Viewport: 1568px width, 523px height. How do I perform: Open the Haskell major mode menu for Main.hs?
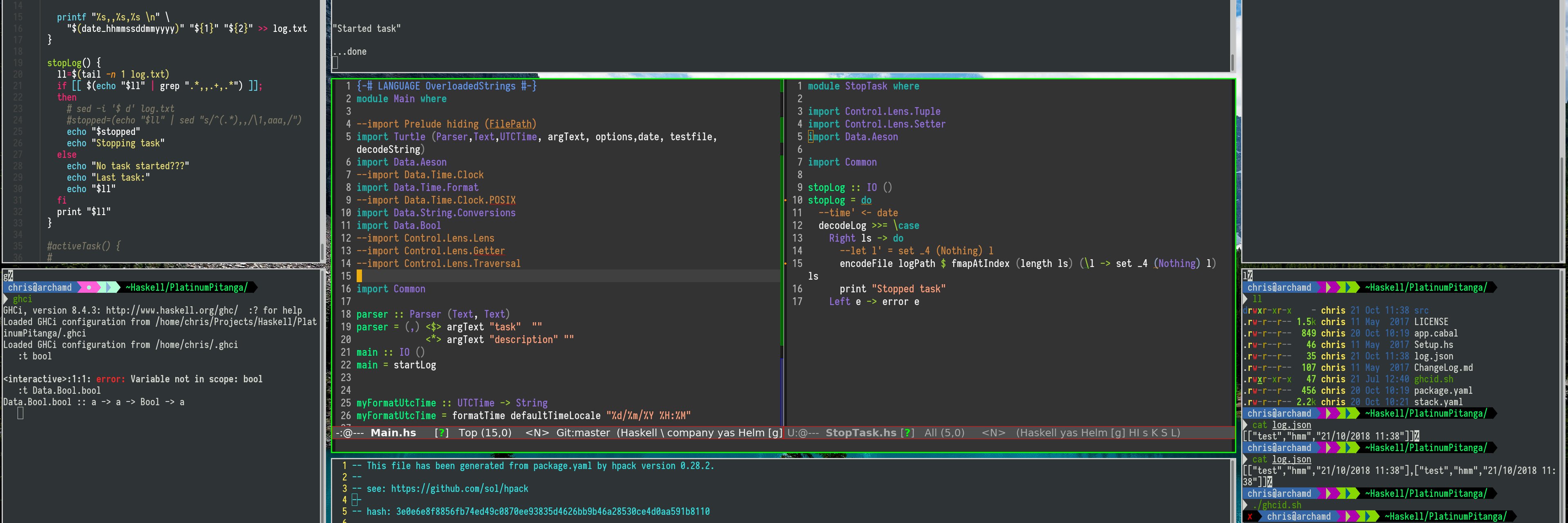pos(640,433)
